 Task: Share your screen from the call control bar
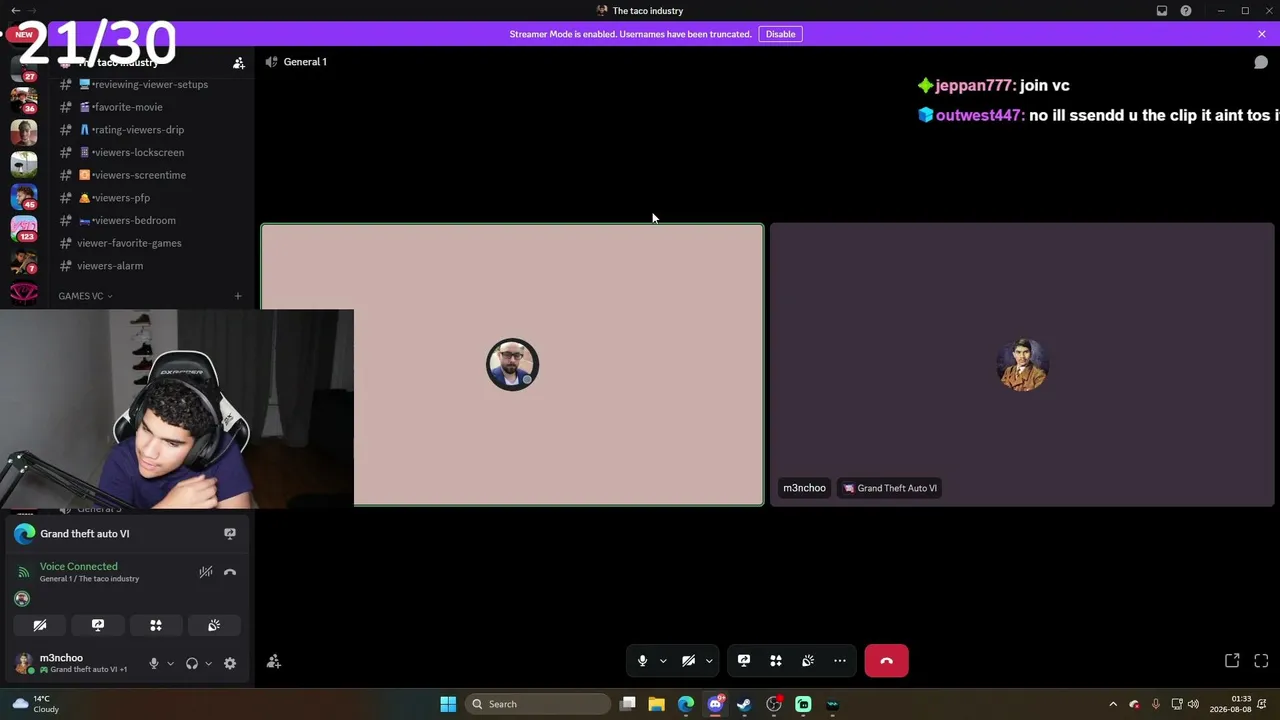pos(744,661)
